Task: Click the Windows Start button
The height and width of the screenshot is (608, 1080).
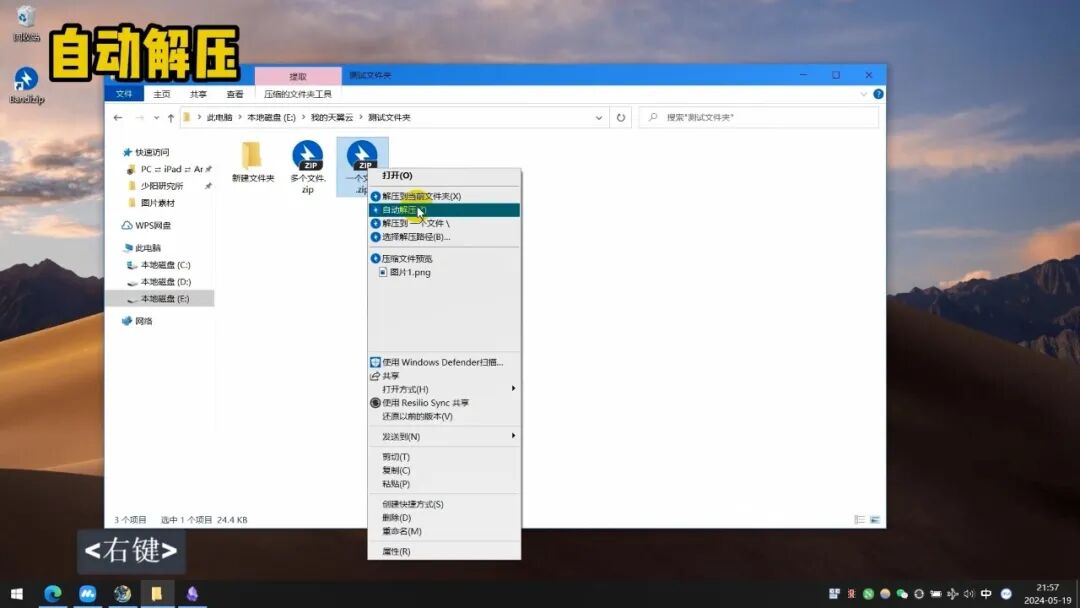Action: [x=16, y=594]
